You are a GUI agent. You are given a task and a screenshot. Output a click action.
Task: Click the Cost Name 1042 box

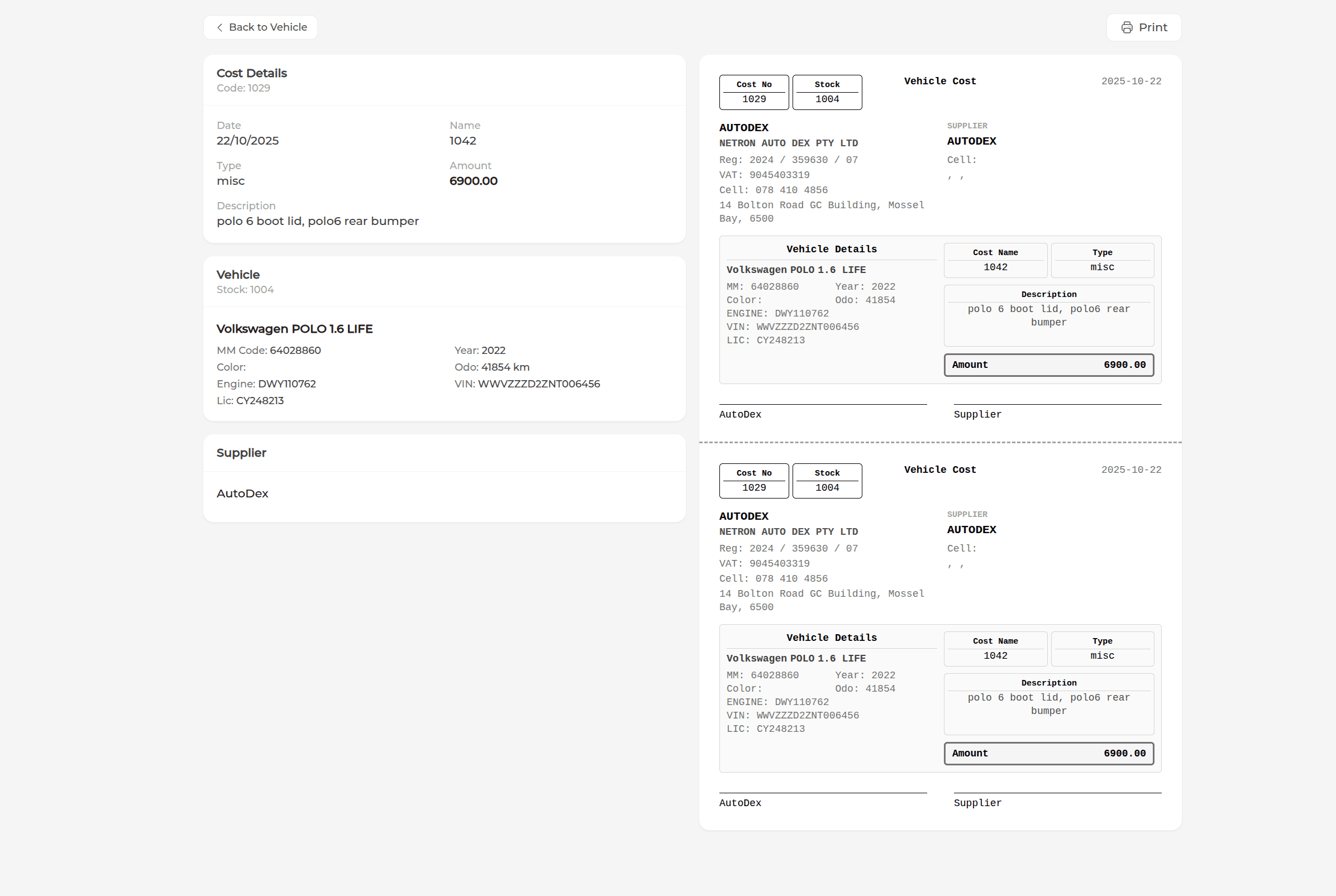click(995, 260)
